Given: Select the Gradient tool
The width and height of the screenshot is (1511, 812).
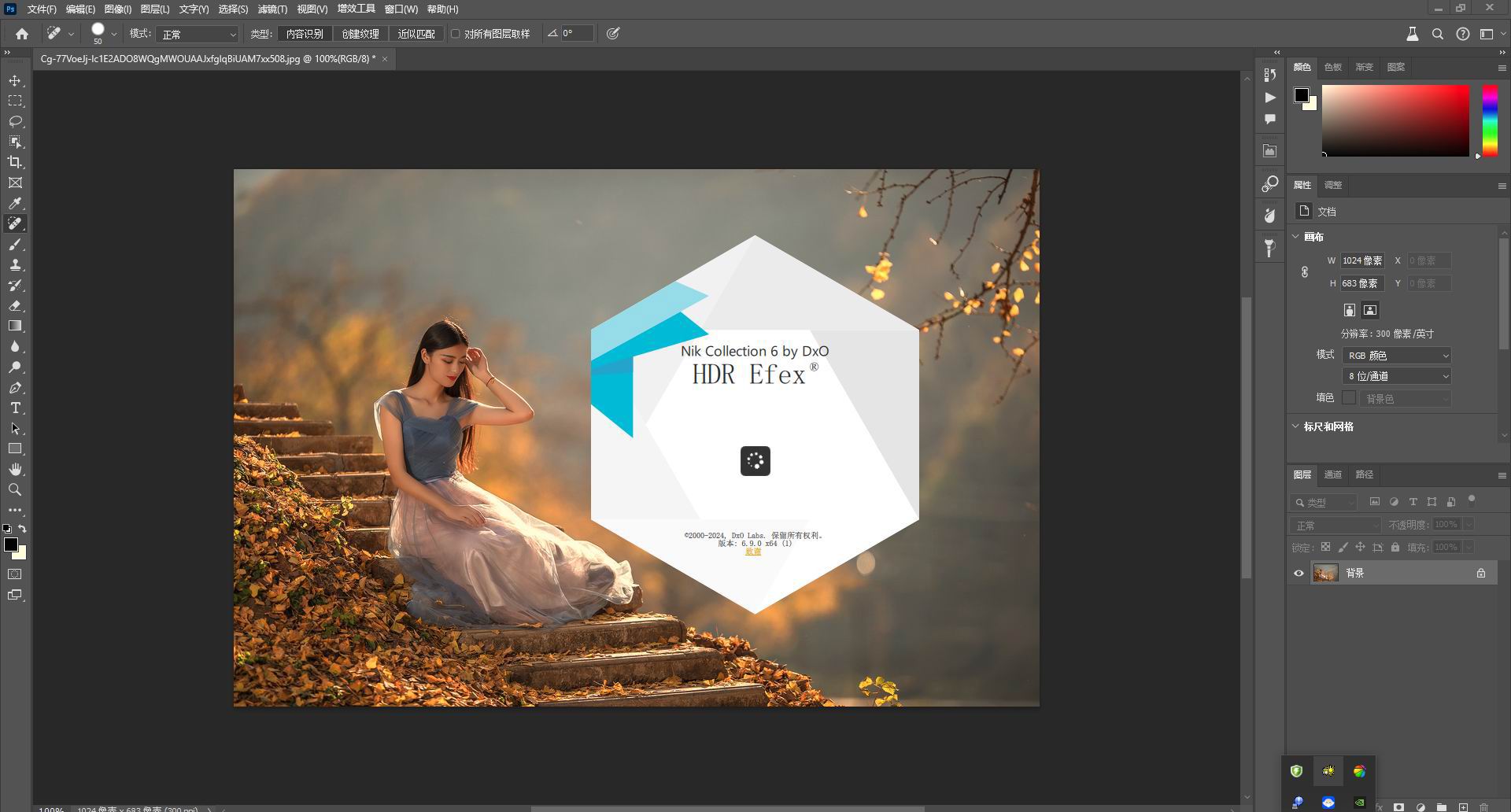Looking at the screenshot, I should (x=15, y=326).
